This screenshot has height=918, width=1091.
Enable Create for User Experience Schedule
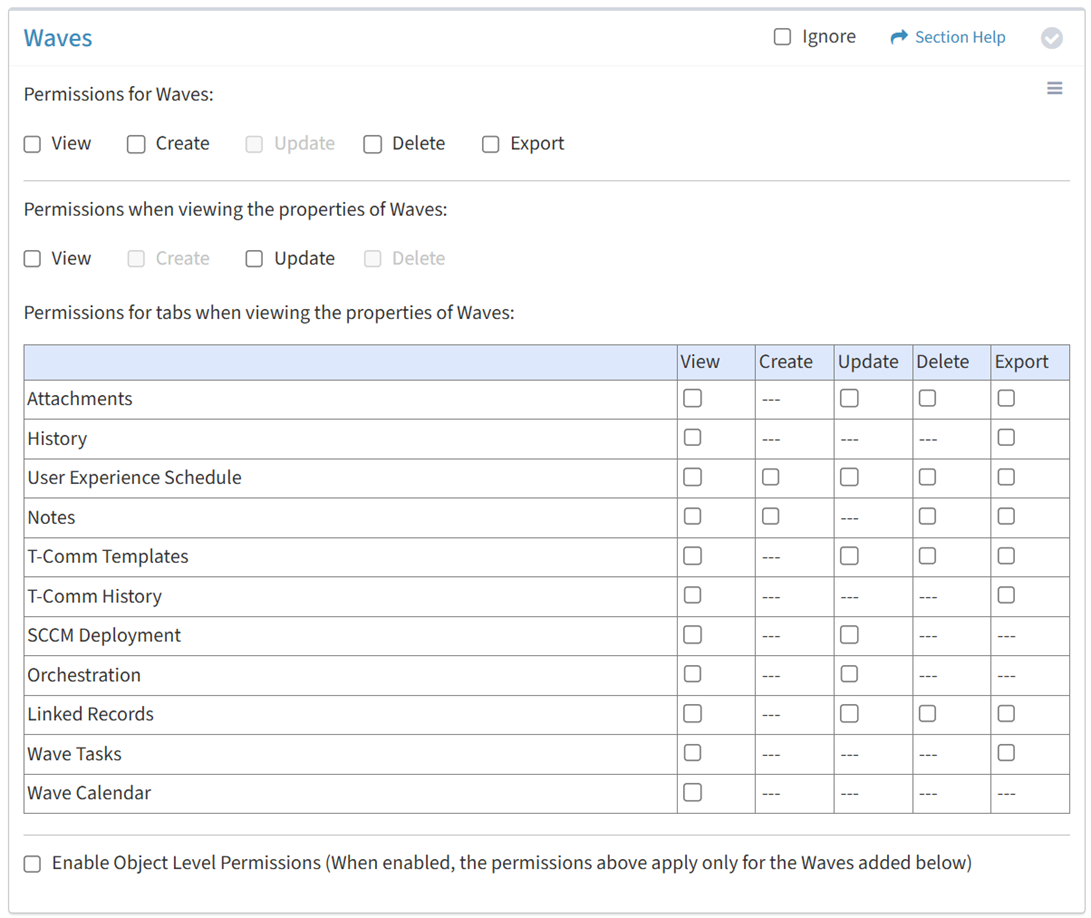[x=770, y=477]
